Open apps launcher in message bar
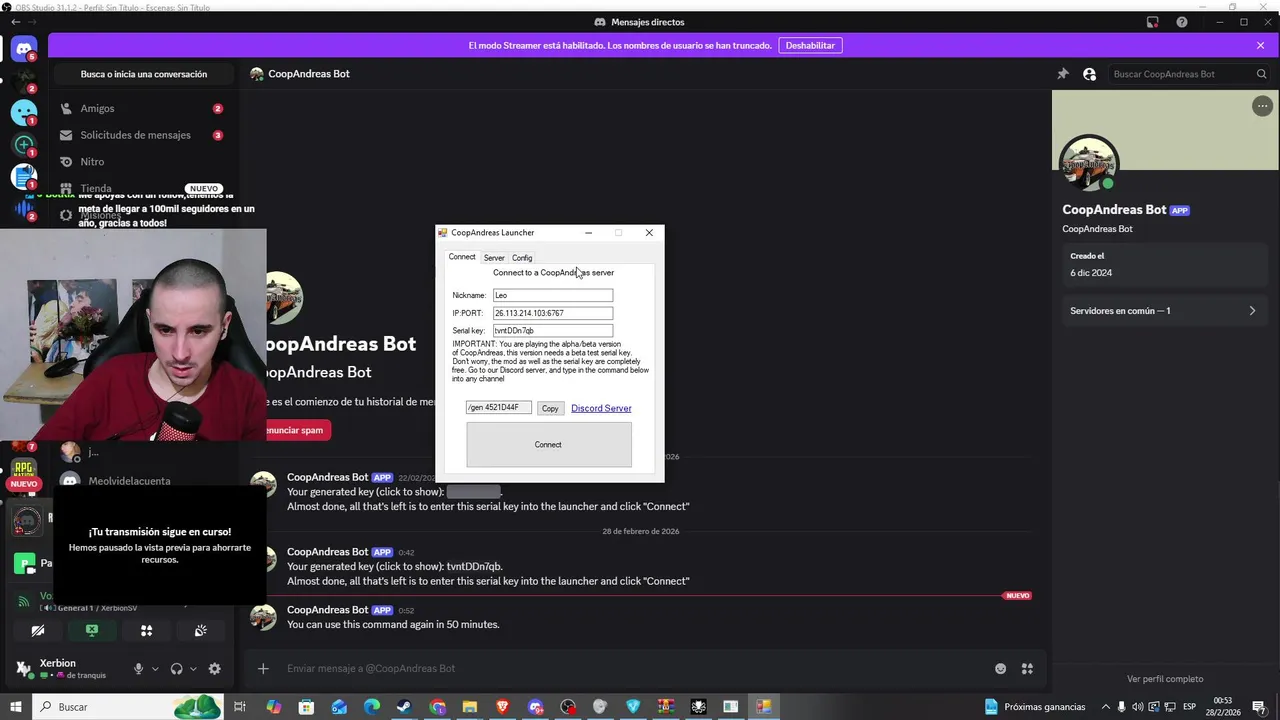Image resolution: width=1280 pixels, height=720 pixels. click(x=1027, y=669)
